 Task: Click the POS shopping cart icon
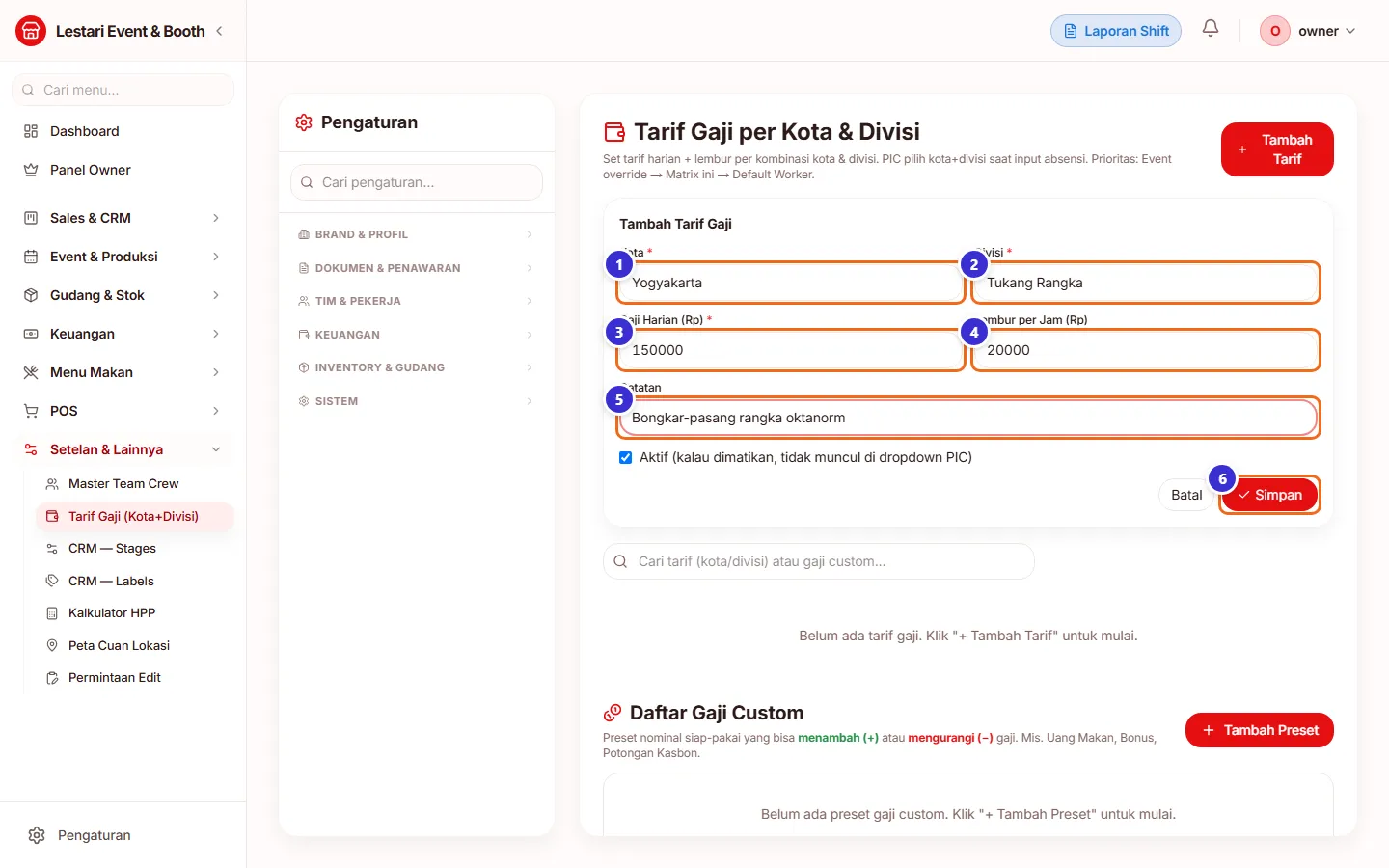31,411
